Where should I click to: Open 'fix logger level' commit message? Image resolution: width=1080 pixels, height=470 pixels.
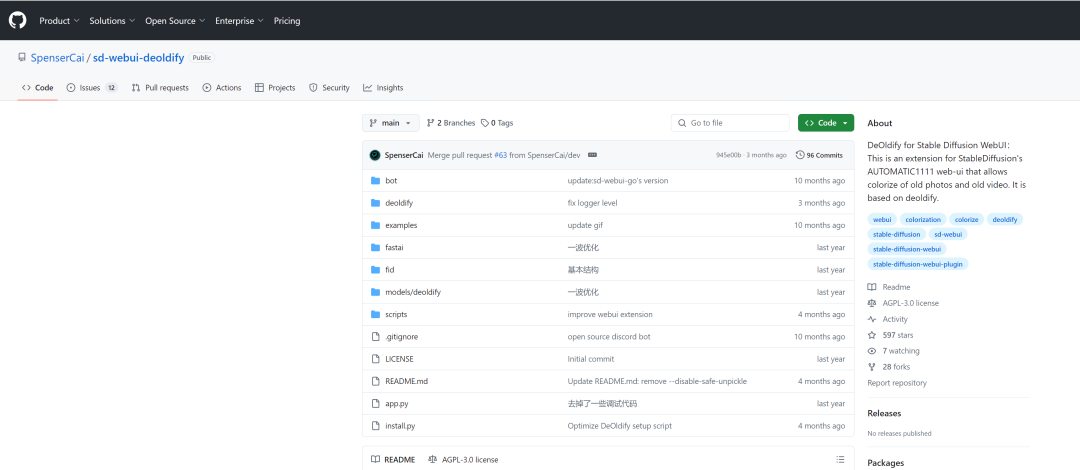click(592, 203)
